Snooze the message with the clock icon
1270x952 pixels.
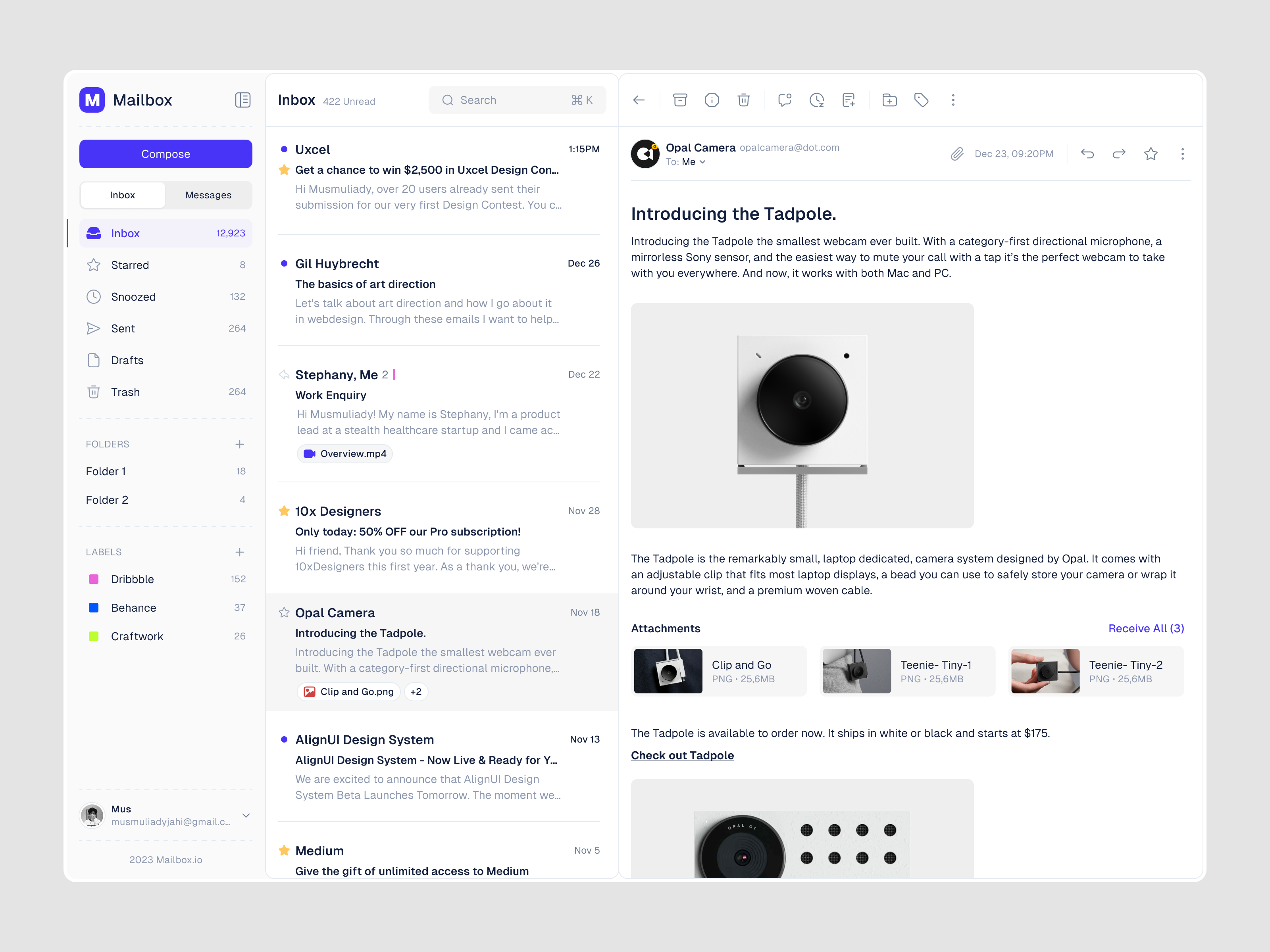[816, 100]
